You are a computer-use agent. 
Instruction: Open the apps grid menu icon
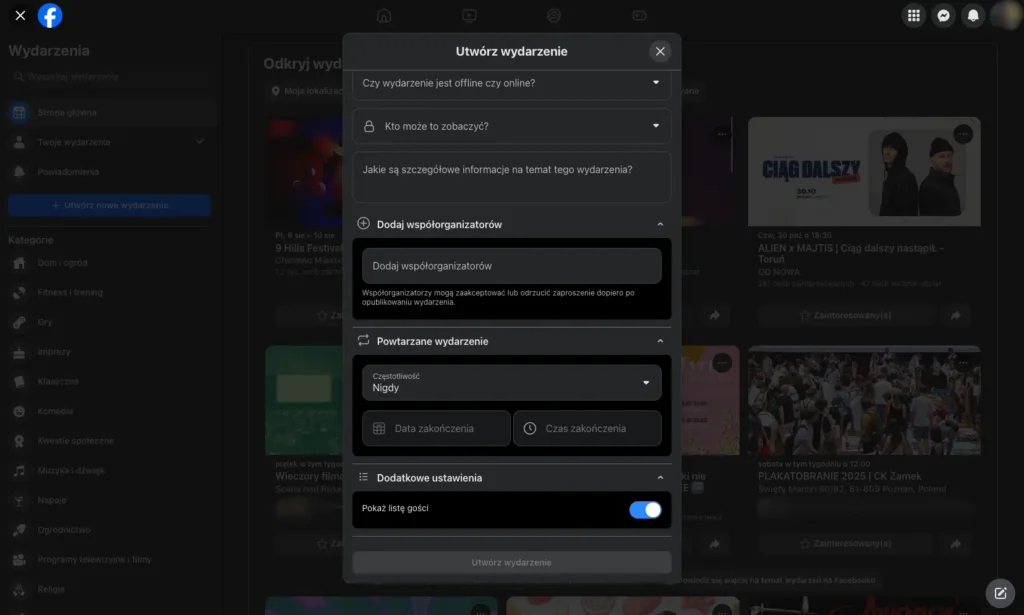pos(912,16)
